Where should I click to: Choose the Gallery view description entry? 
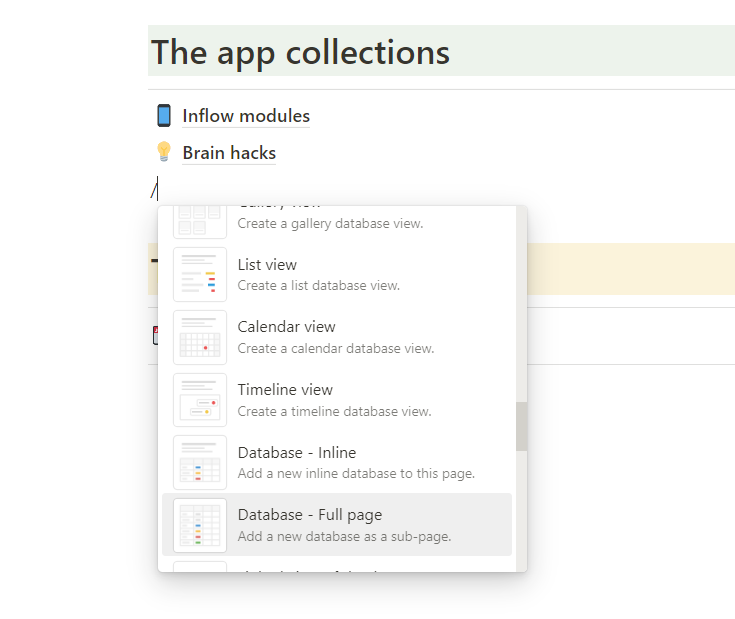point(330,223)
